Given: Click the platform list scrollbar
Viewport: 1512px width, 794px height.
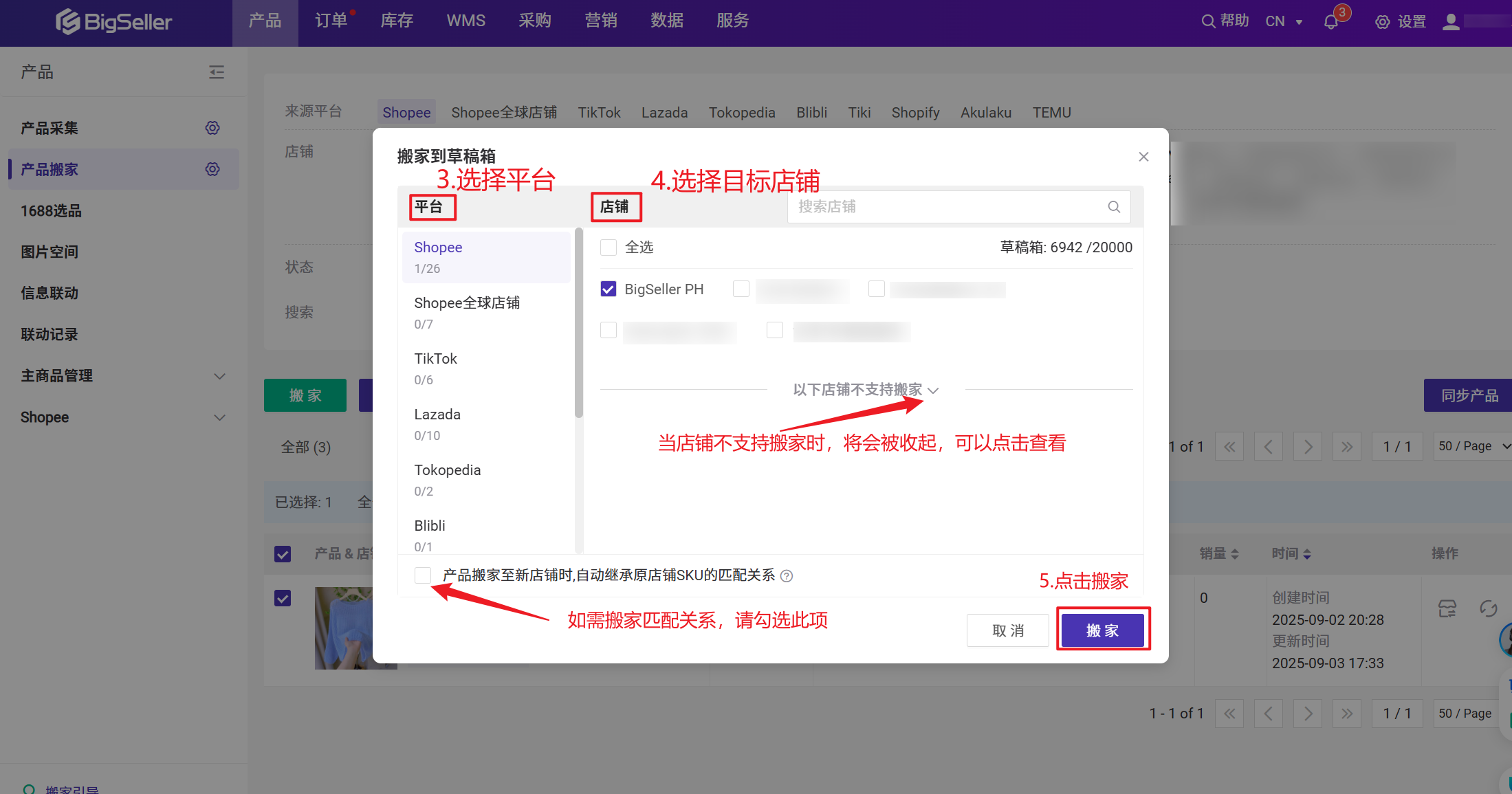Looking at the screenshot, I should [579, 323].
